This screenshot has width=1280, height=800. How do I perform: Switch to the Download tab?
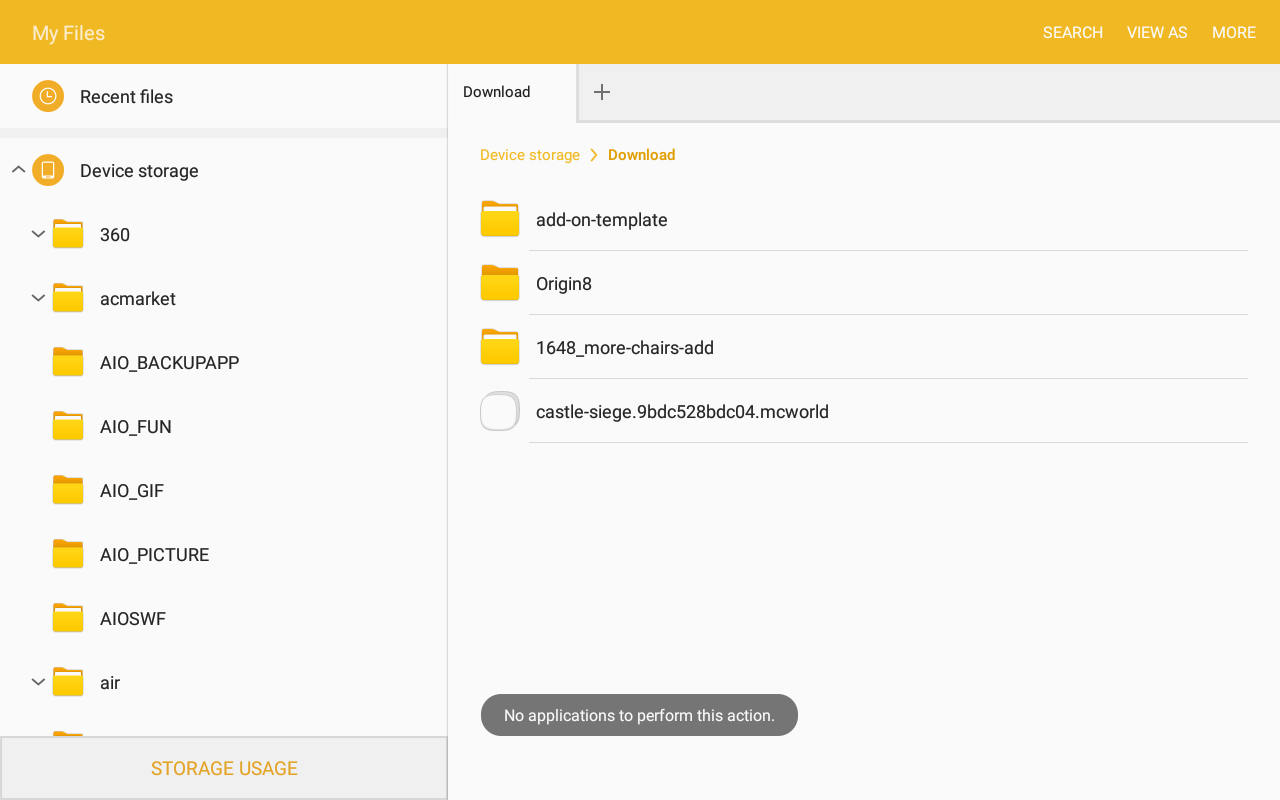coord(497,92)
